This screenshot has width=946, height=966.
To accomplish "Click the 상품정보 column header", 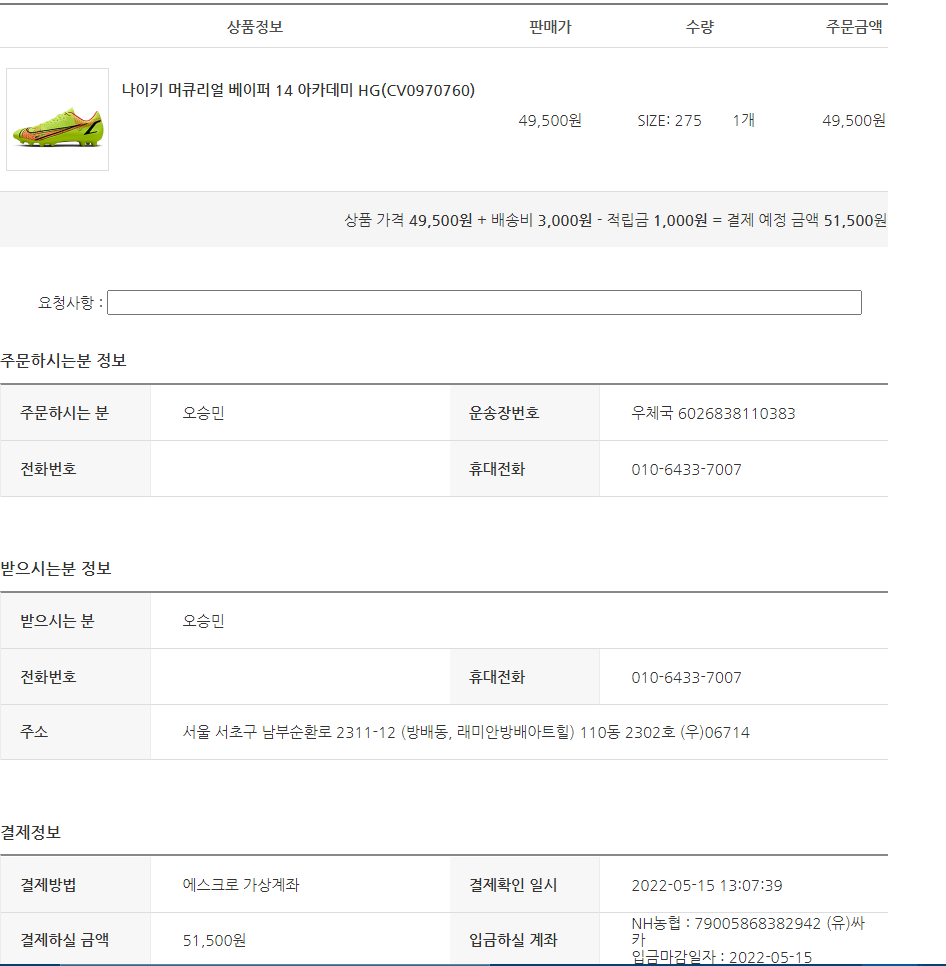I will pos(255,27).
